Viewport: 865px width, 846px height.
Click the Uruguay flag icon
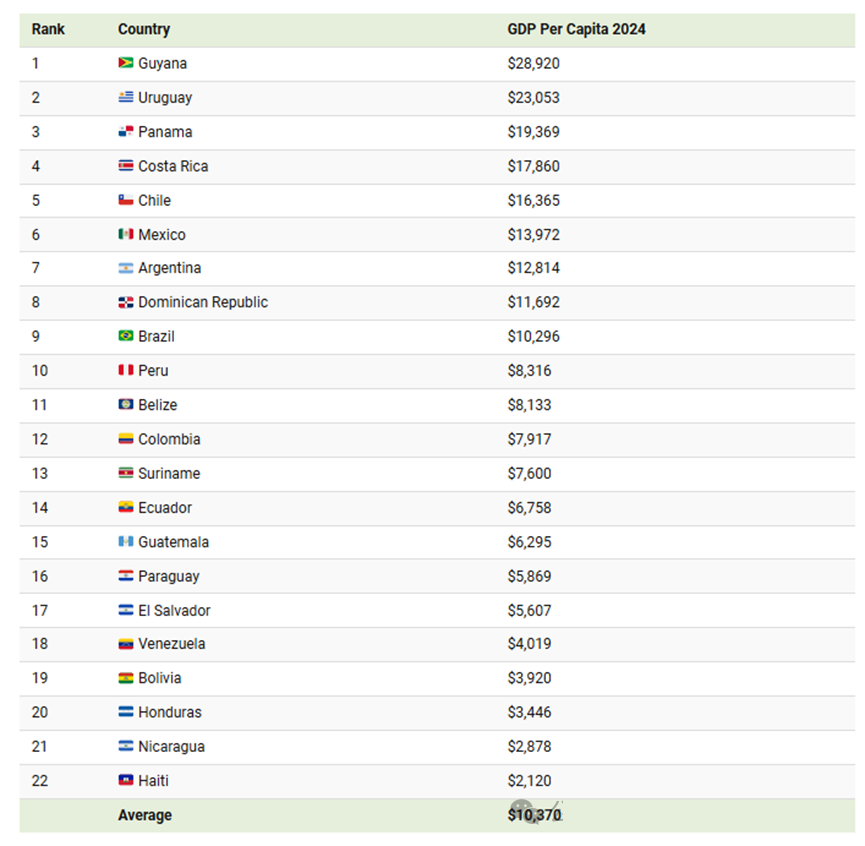pos(126,97)
